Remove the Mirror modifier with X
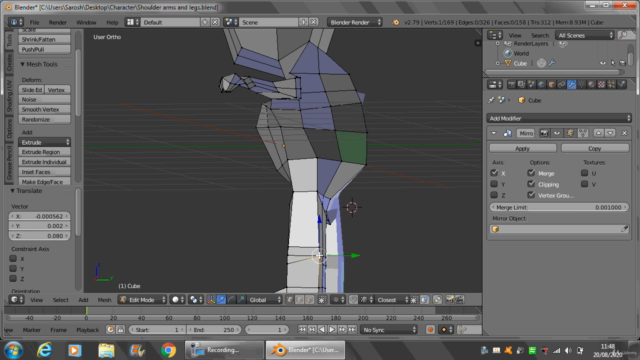 (x=624, y=133)
